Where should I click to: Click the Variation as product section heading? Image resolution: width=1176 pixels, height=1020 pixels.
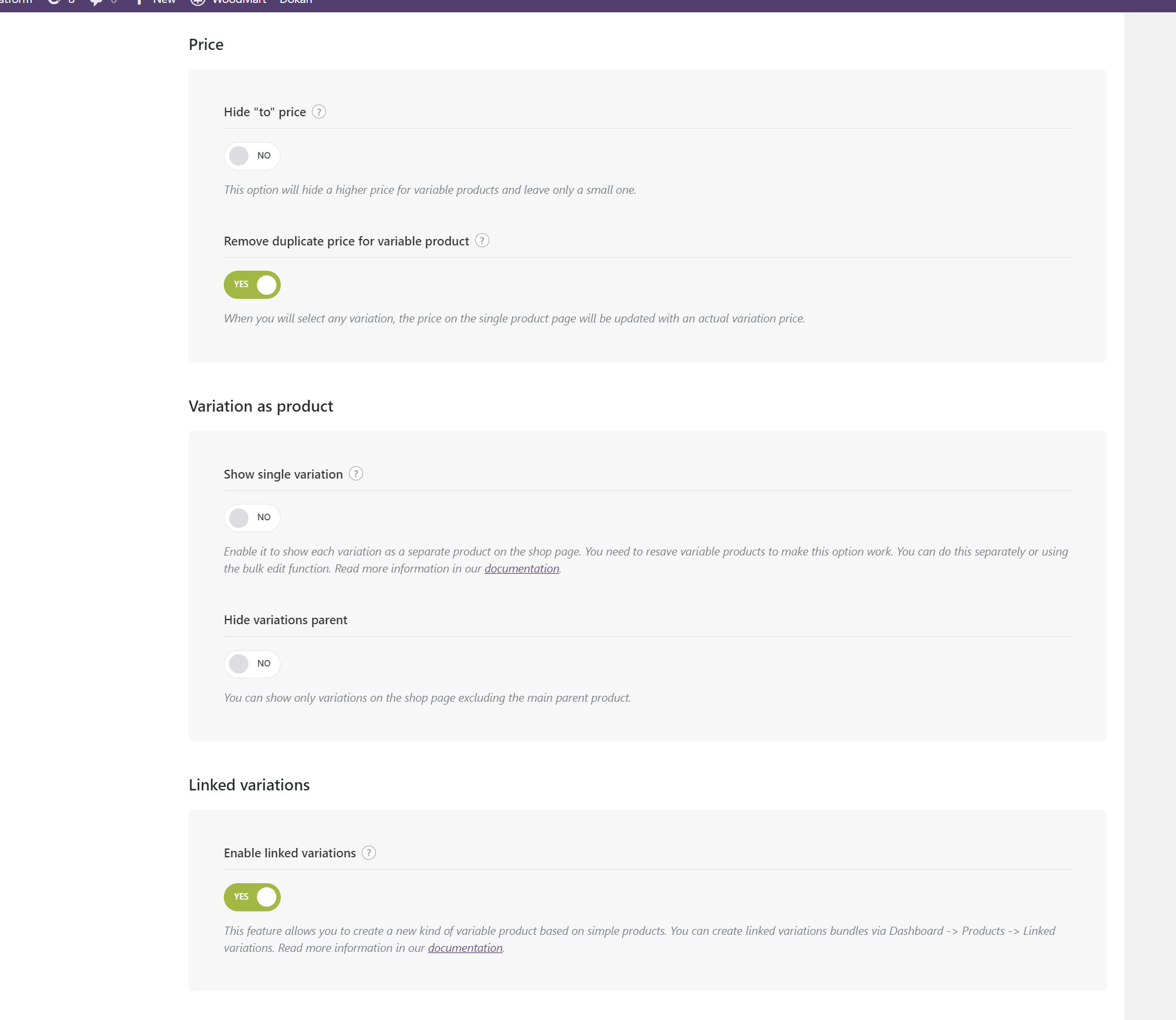click(261, 406)
